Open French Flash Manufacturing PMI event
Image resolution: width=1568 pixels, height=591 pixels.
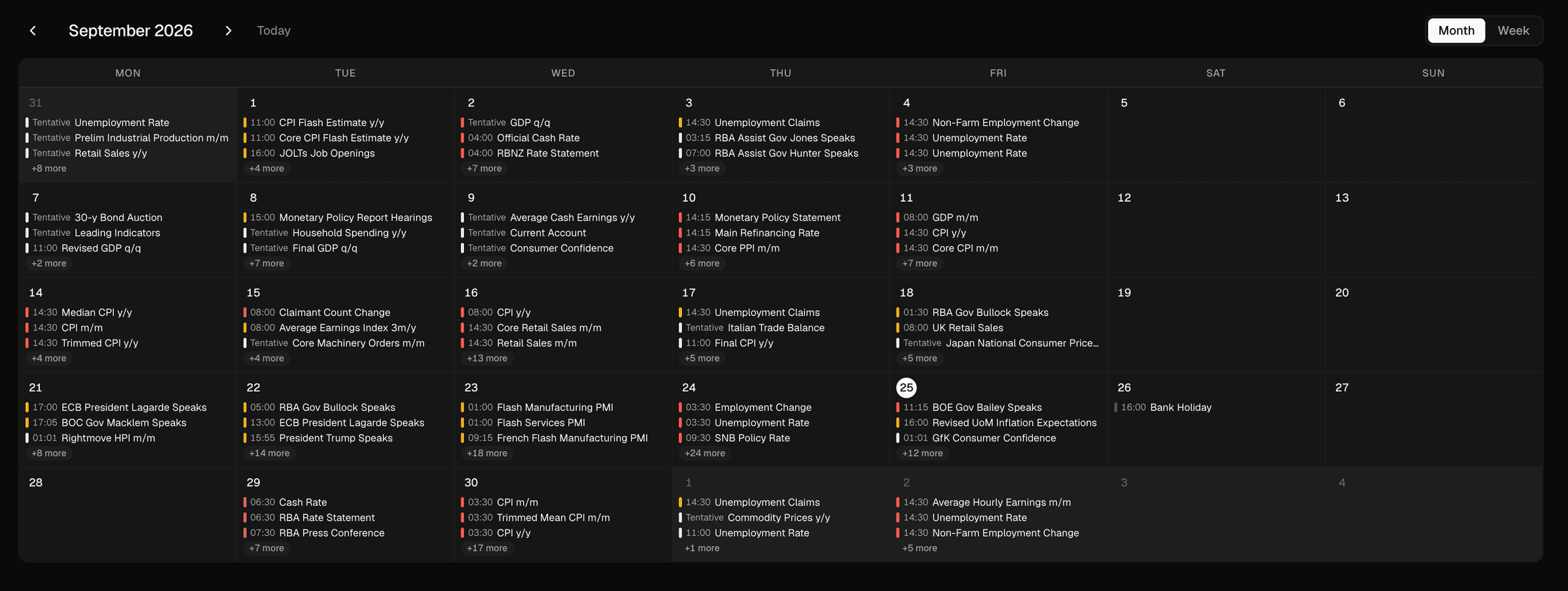[563, 438]
